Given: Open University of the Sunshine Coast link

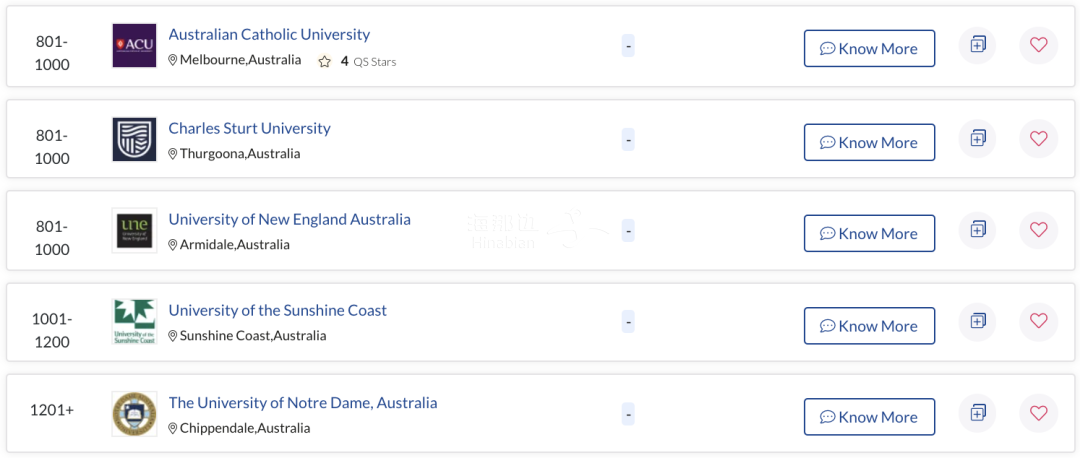Looking at the screenshot, I should [x=278, y=311].
